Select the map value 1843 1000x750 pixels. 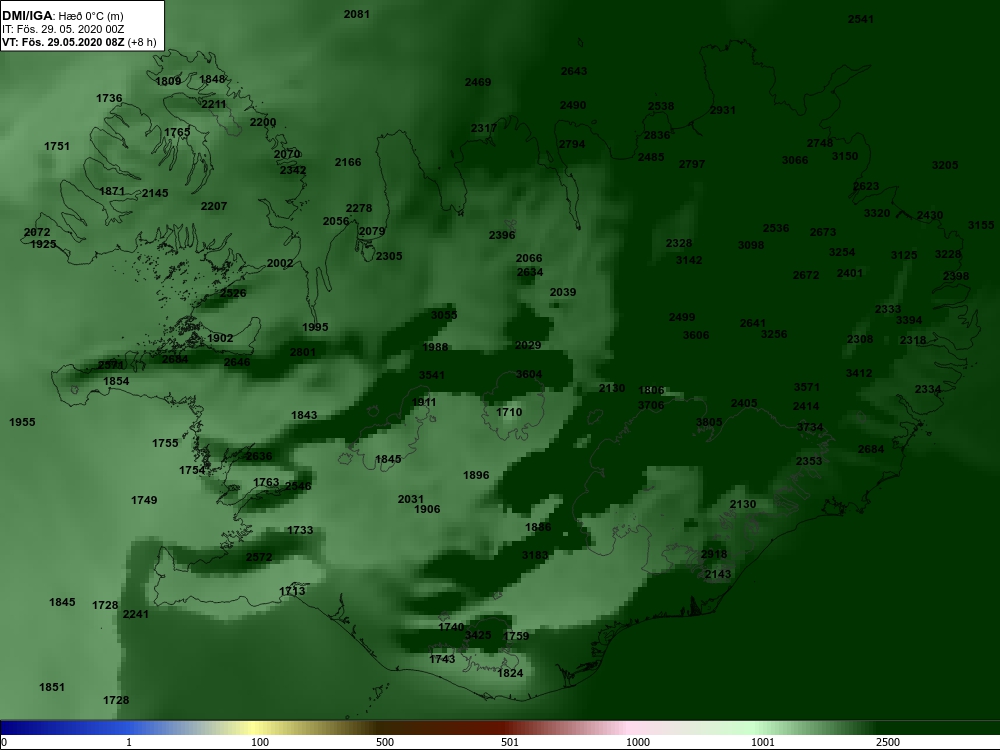coord(304,416)
